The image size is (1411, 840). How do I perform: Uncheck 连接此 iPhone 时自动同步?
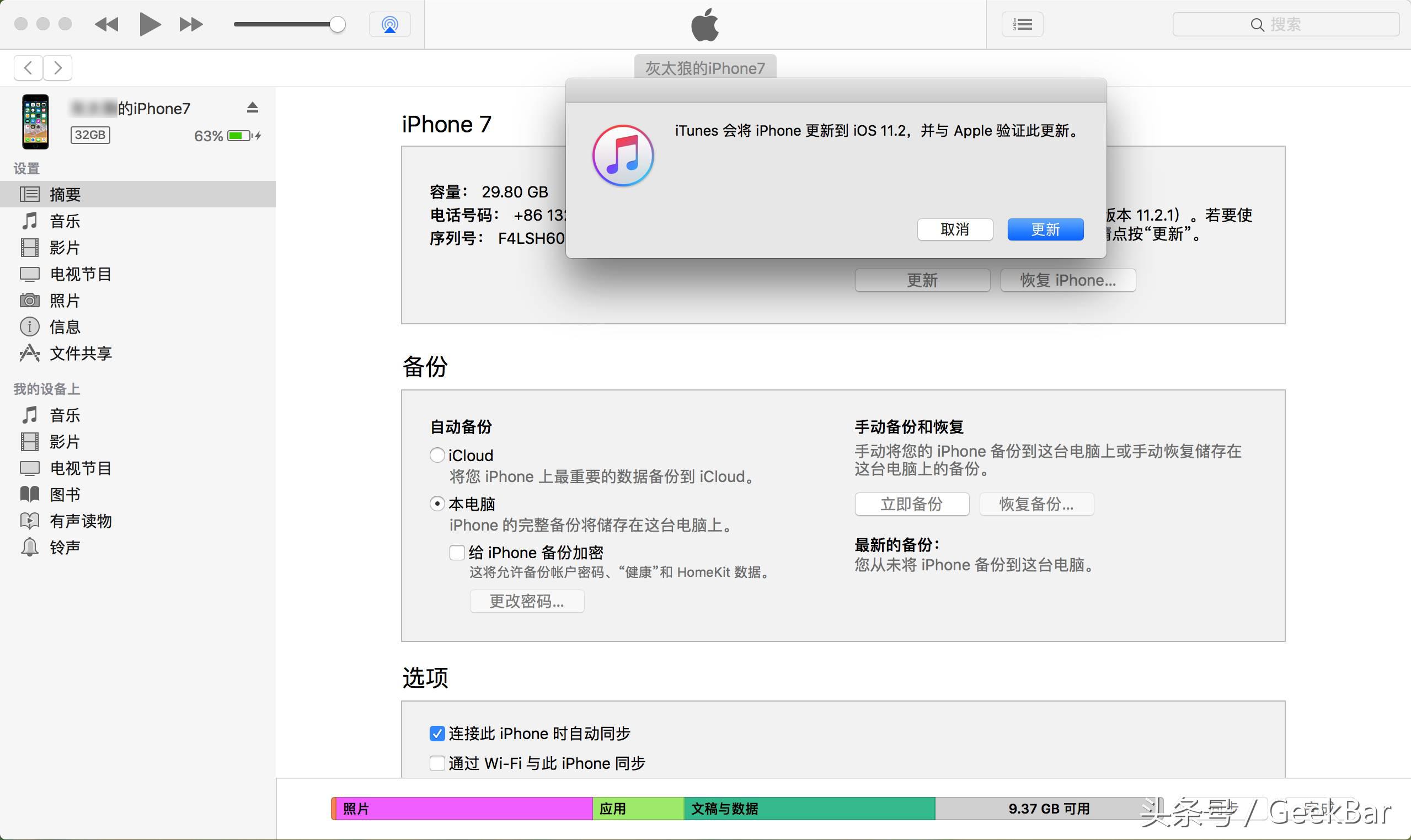click(436, 733)
